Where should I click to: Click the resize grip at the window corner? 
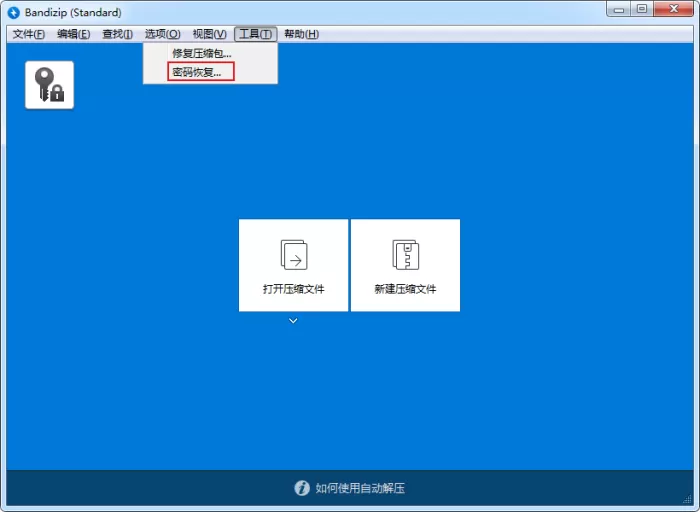tap(688, 500)
